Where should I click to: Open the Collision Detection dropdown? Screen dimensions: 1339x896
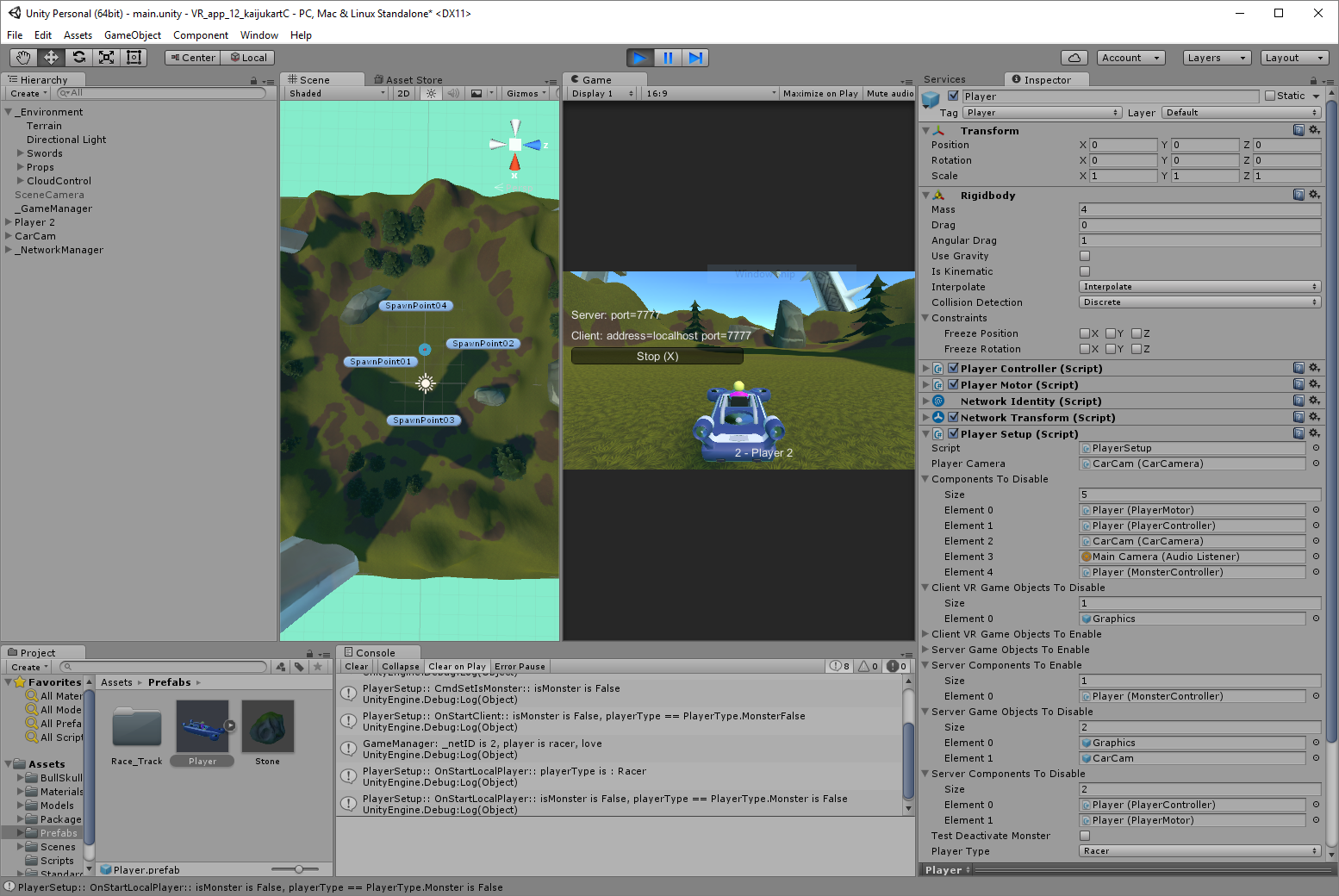point(1199,302)
